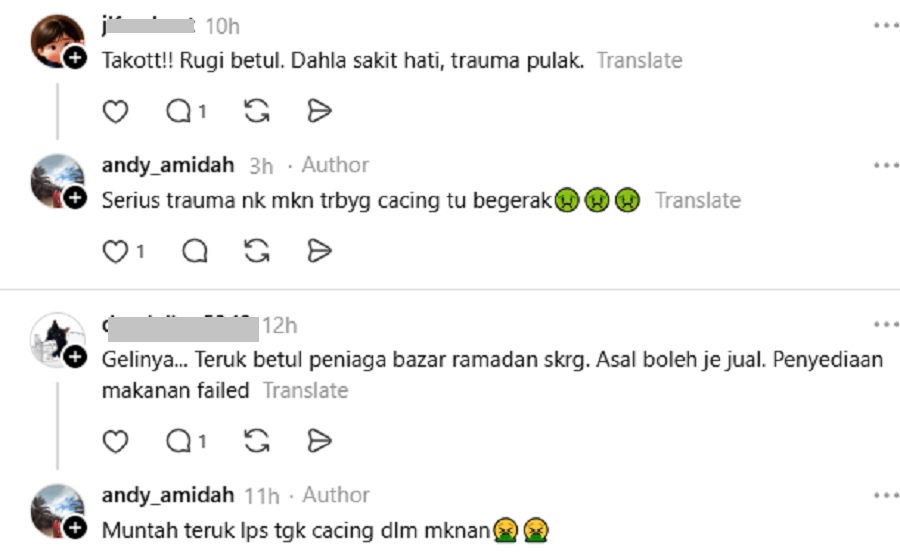The image size is (900, 557).
Task: Share the 'Serius trauma nk mkn' reply
Action: [319, 251]
